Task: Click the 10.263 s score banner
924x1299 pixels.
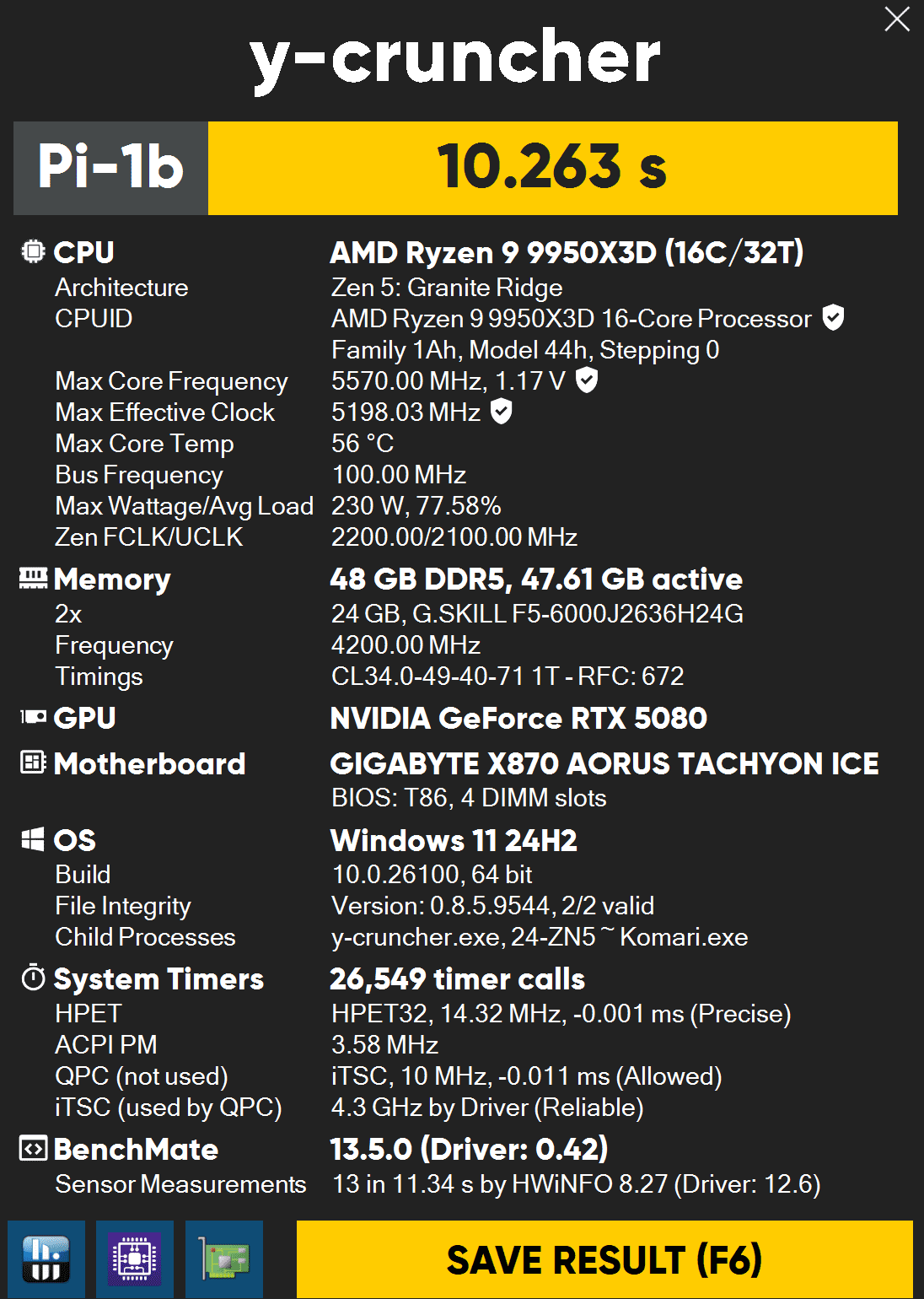Action: tap(552, 167)
